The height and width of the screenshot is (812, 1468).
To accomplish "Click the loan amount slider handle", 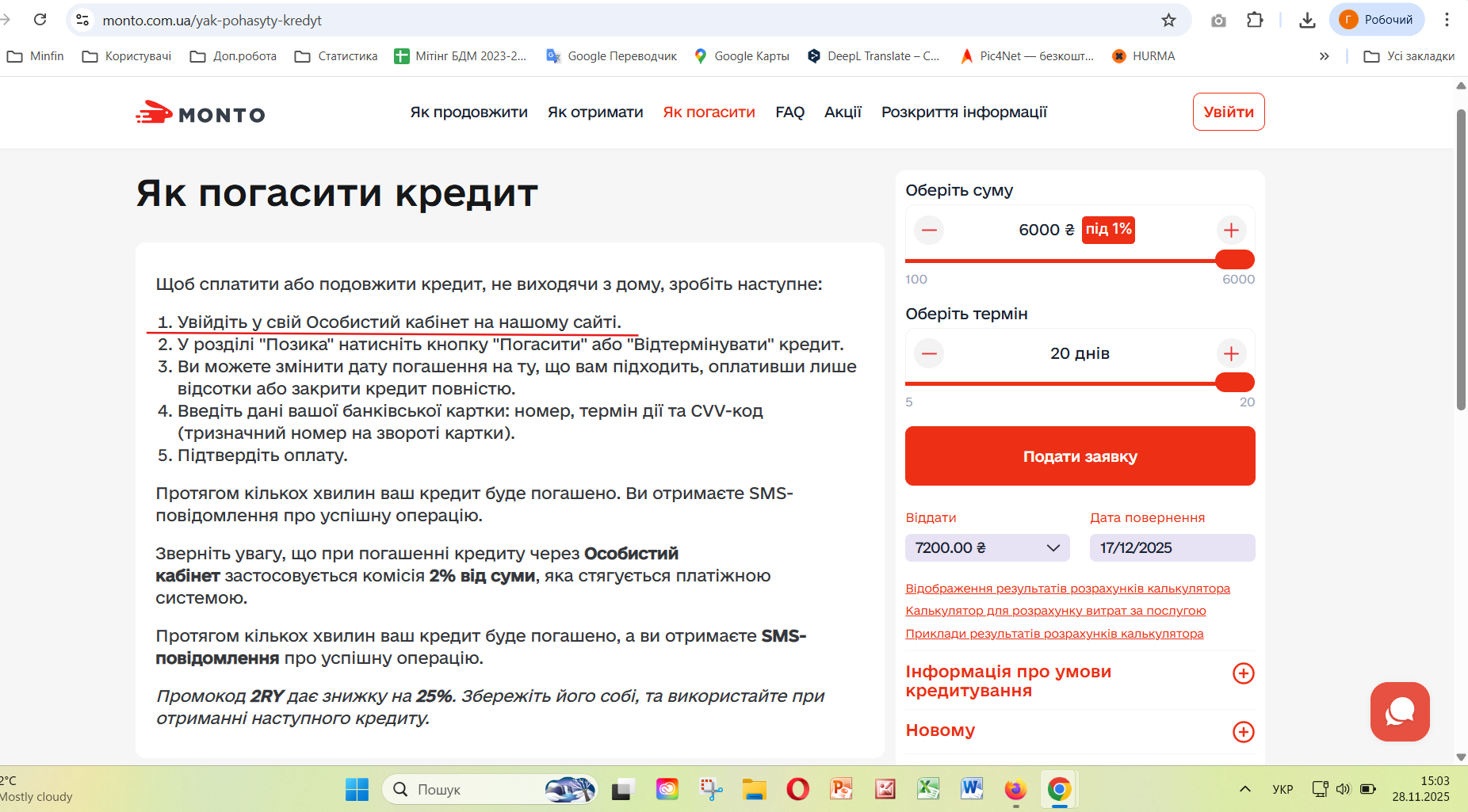I will click(1235, 259).
